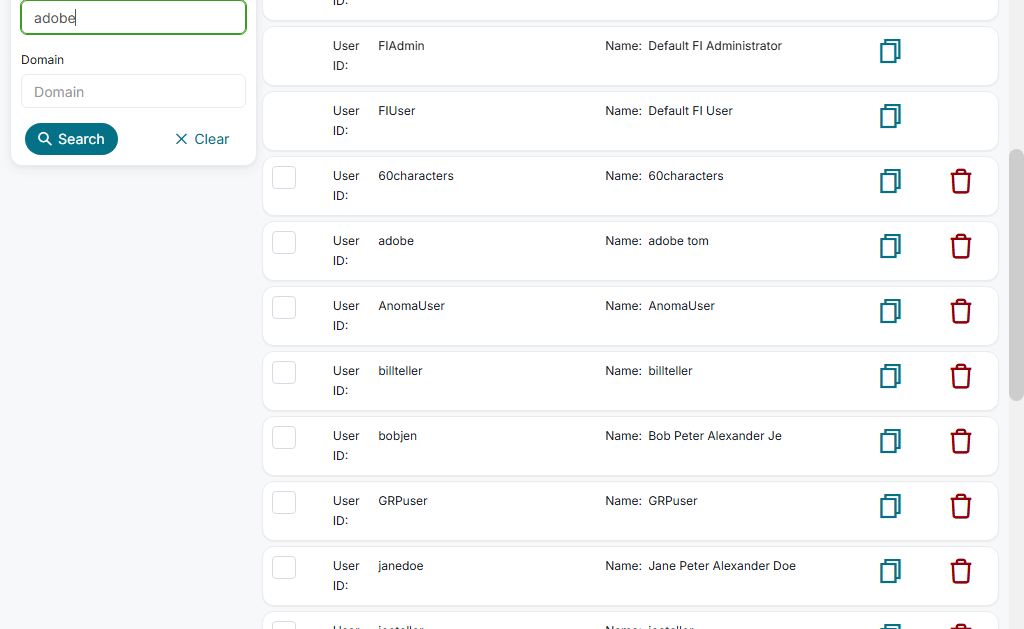Image resolution: width=1024 pixels, height=629 pixels.
Task: Delete the 60characters user
Action: (x=960, y=181)
